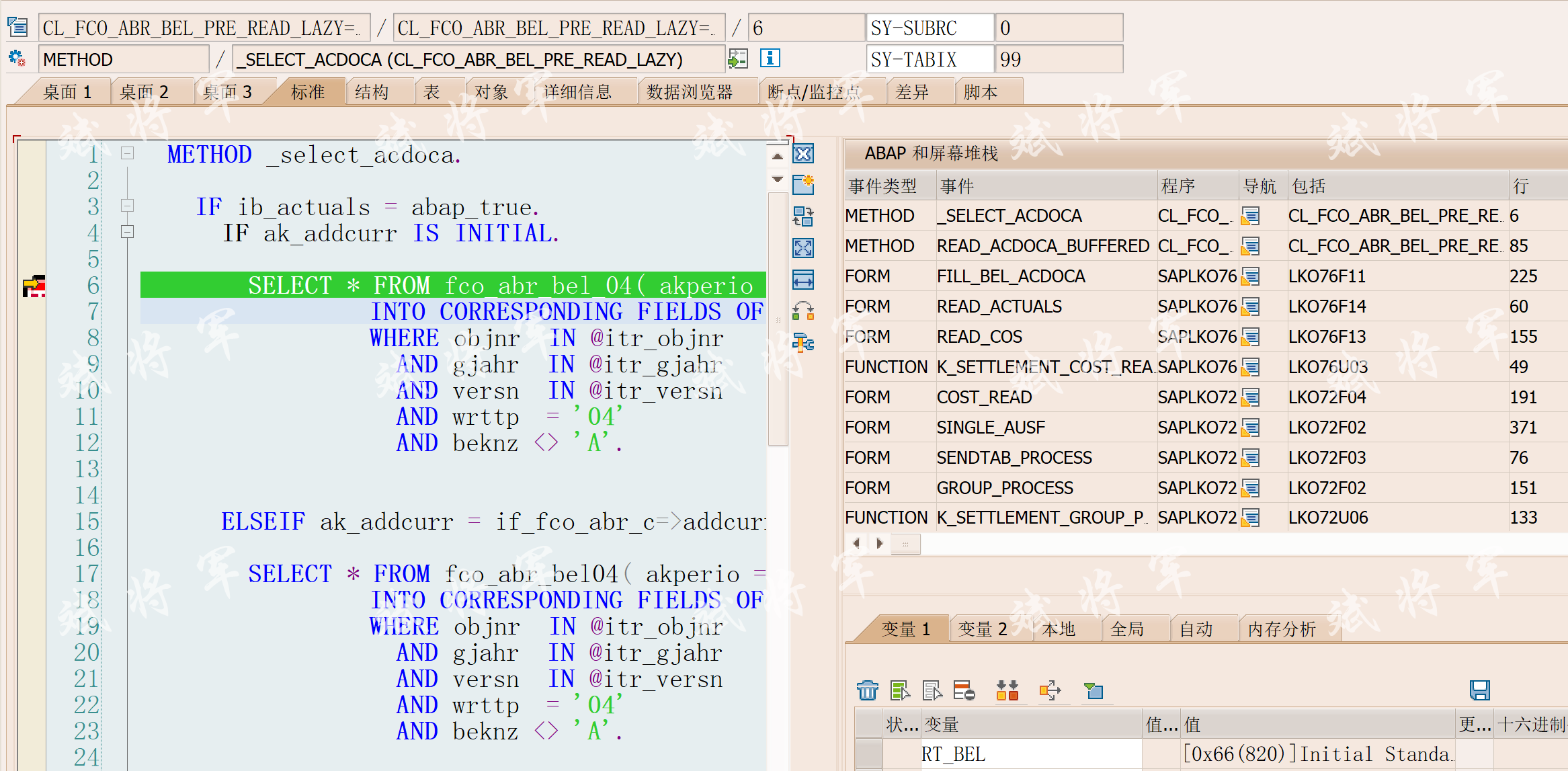Maximize the source code tool

804,248
